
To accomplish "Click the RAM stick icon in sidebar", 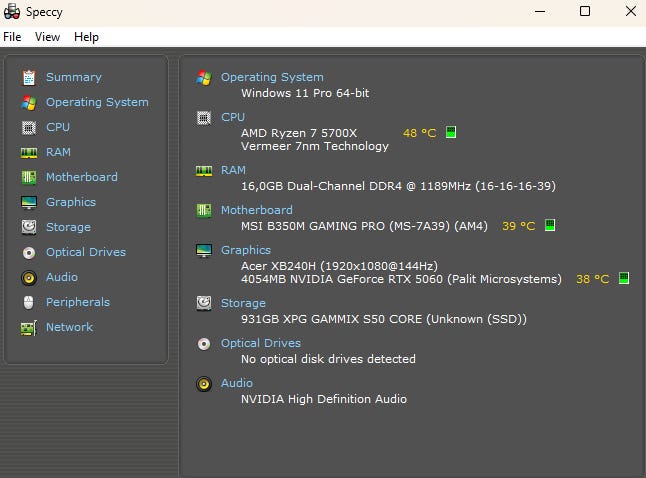I will [x=28, y=152].
